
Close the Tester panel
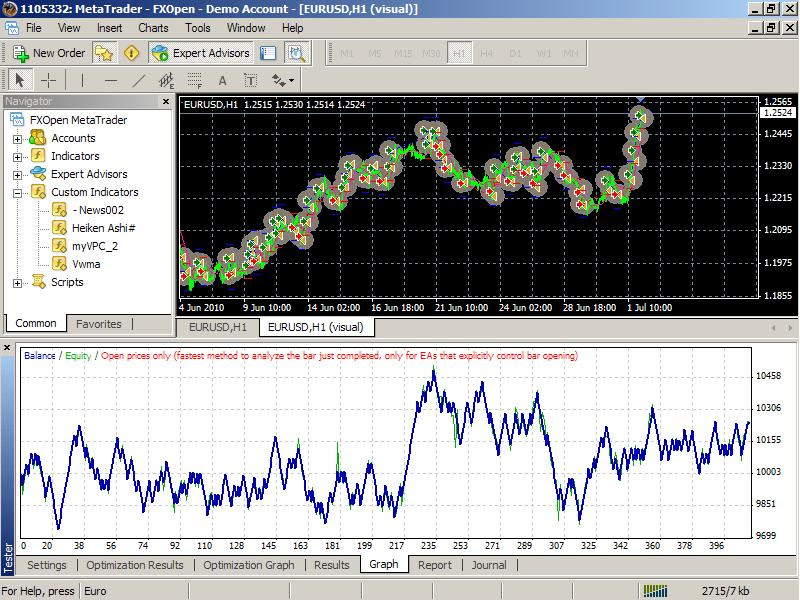tap(7, 348)
